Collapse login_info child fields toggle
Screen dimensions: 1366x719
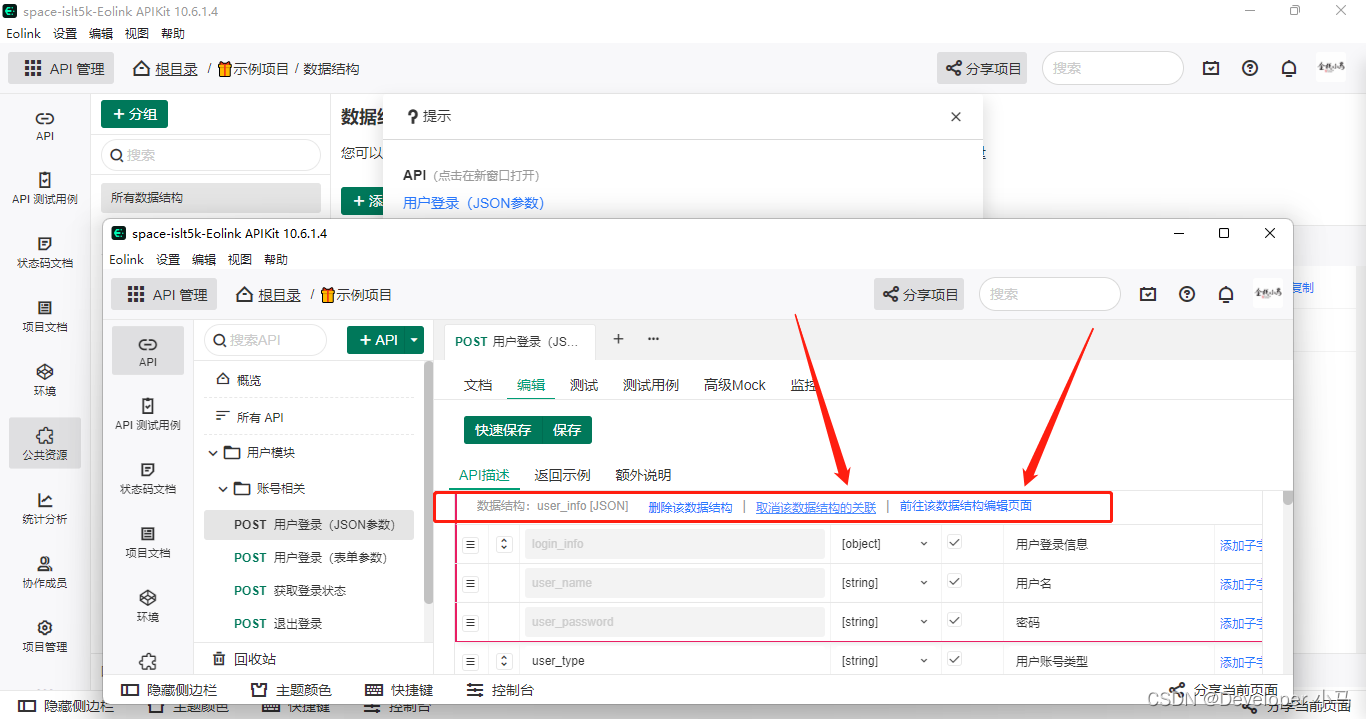(504, 544)
